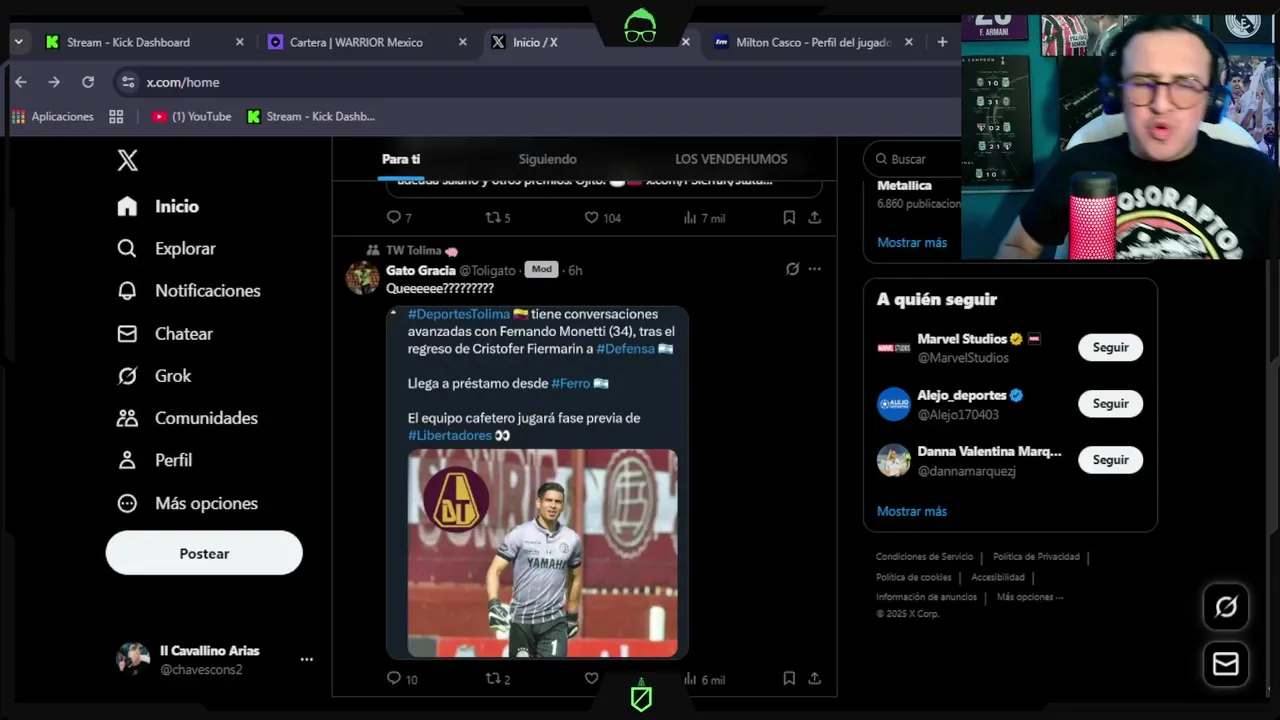
Task: Click the Postear button
Action: [204, 553]
